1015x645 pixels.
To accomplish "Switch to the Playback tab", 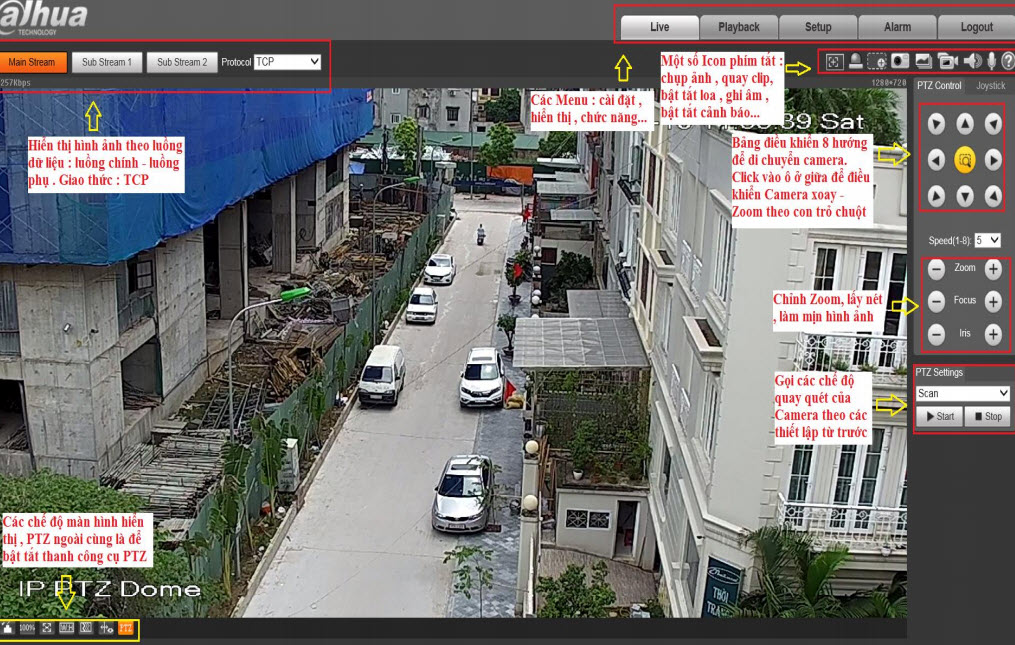I will pyautogui.click(x=738, y=27).
